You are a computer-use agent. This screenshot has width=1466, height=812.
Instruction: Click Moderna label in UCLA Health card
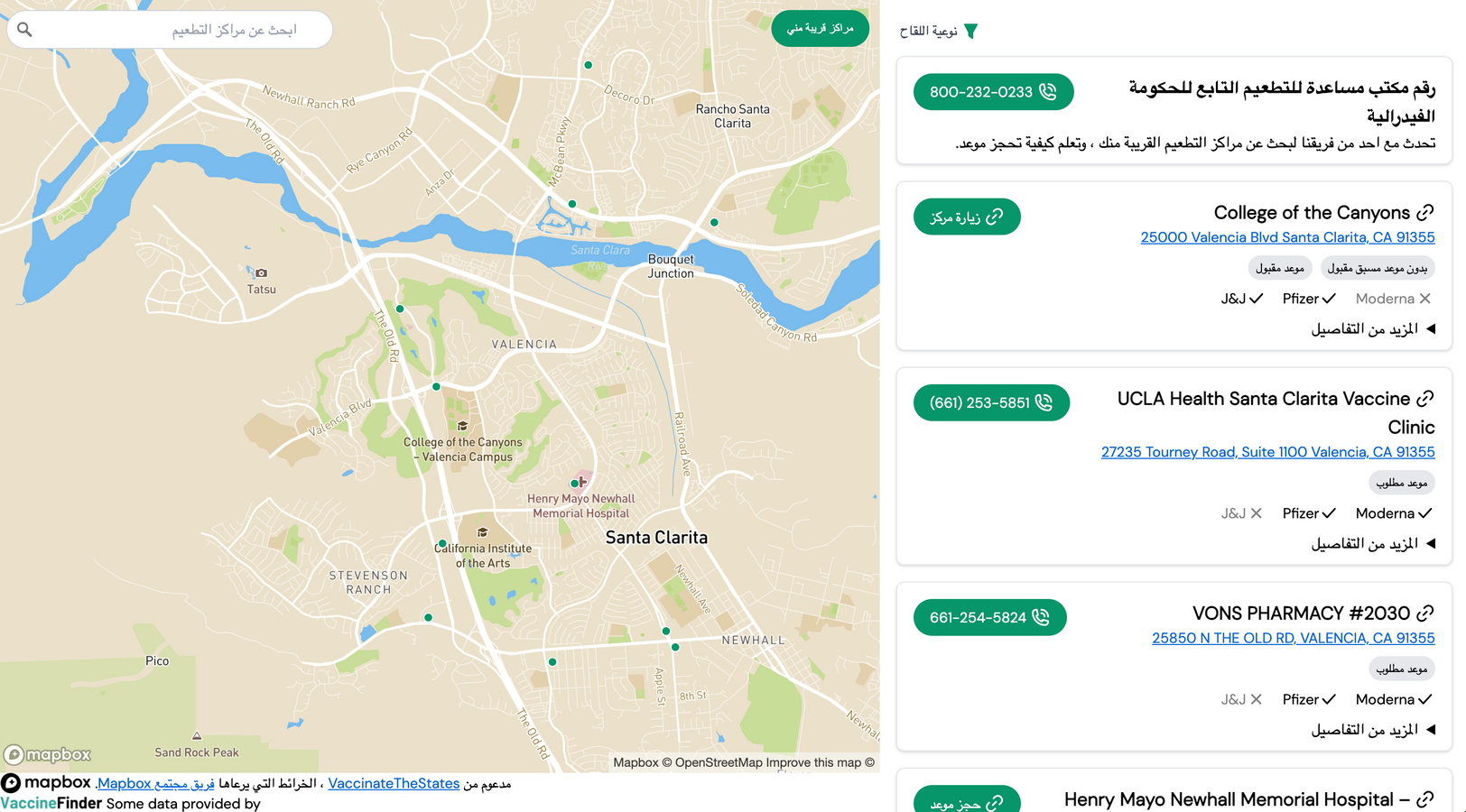[x=1385, y=513]
